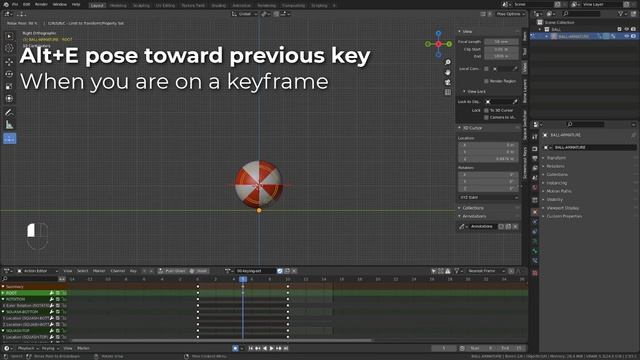The image size is (640, 360).
Task: Switch orthographic/perspective grid icon in viewport
Action: coord(448,92)
